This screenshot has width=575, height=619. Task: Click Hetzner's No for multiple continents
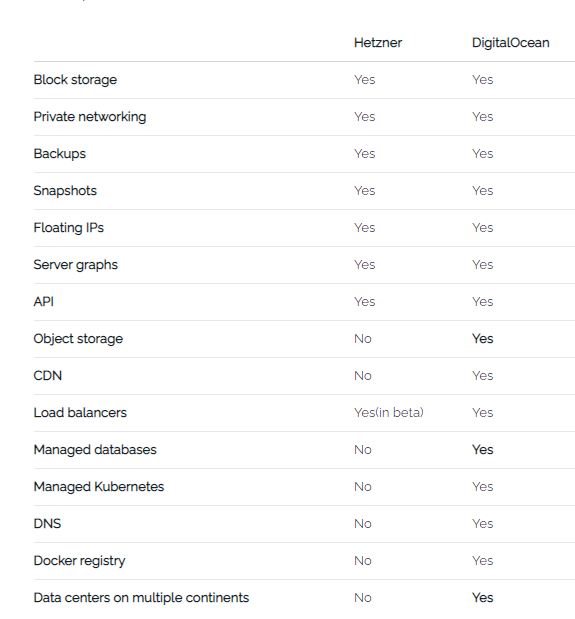click(363, 598)
